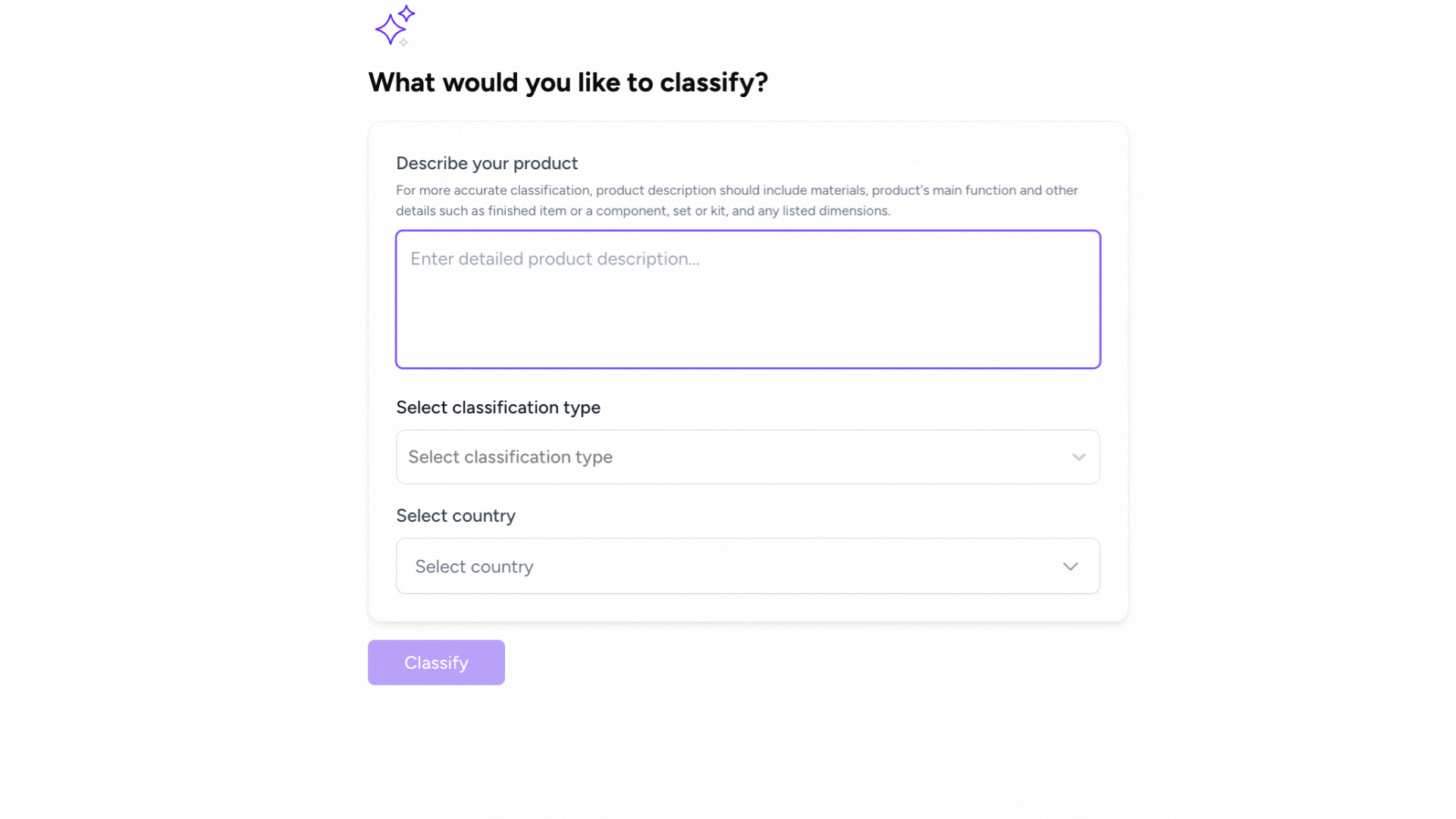Click the 'Describe your product' label
This screenshot has height=819, width=1456.
[487, 163]
